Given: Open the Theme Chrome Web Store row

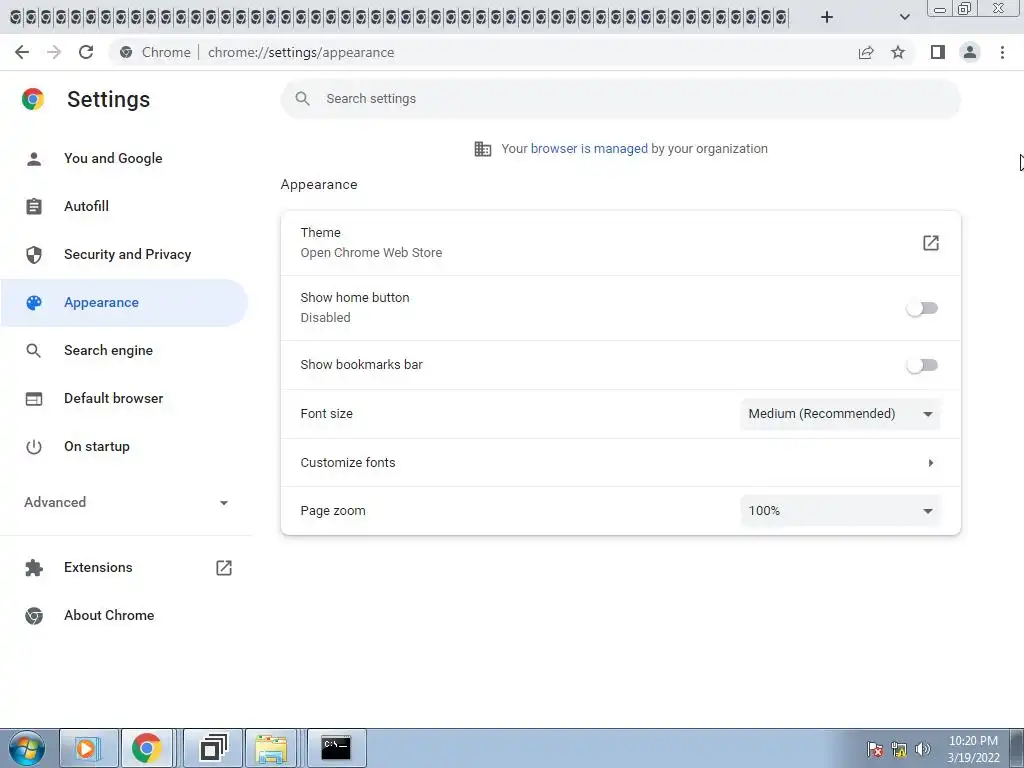Looking at the screenshot, I should (x=620, y=243).
